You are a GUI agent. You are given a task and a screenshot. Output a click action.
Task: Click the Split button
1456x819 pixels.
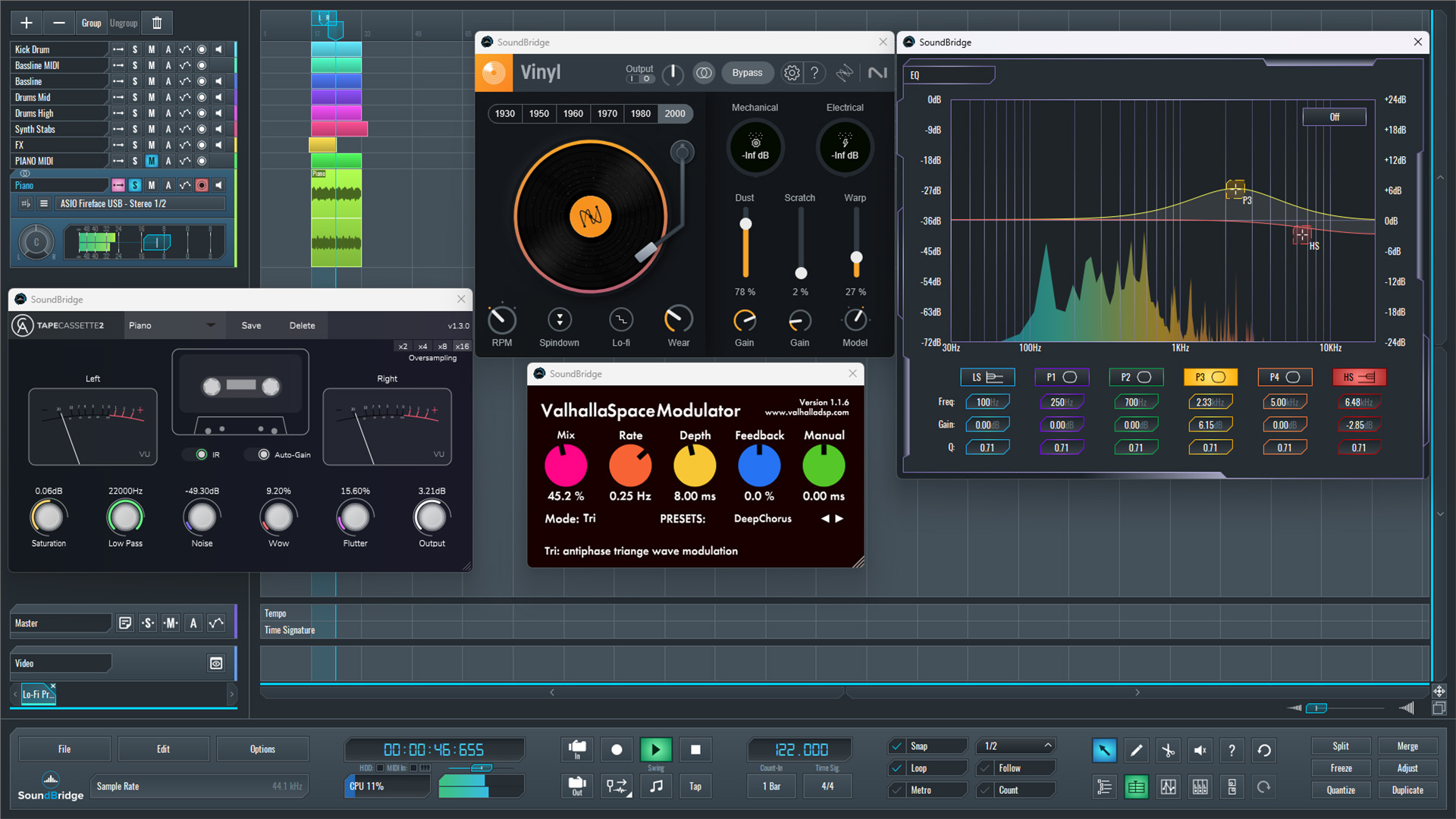[1340, 746]
